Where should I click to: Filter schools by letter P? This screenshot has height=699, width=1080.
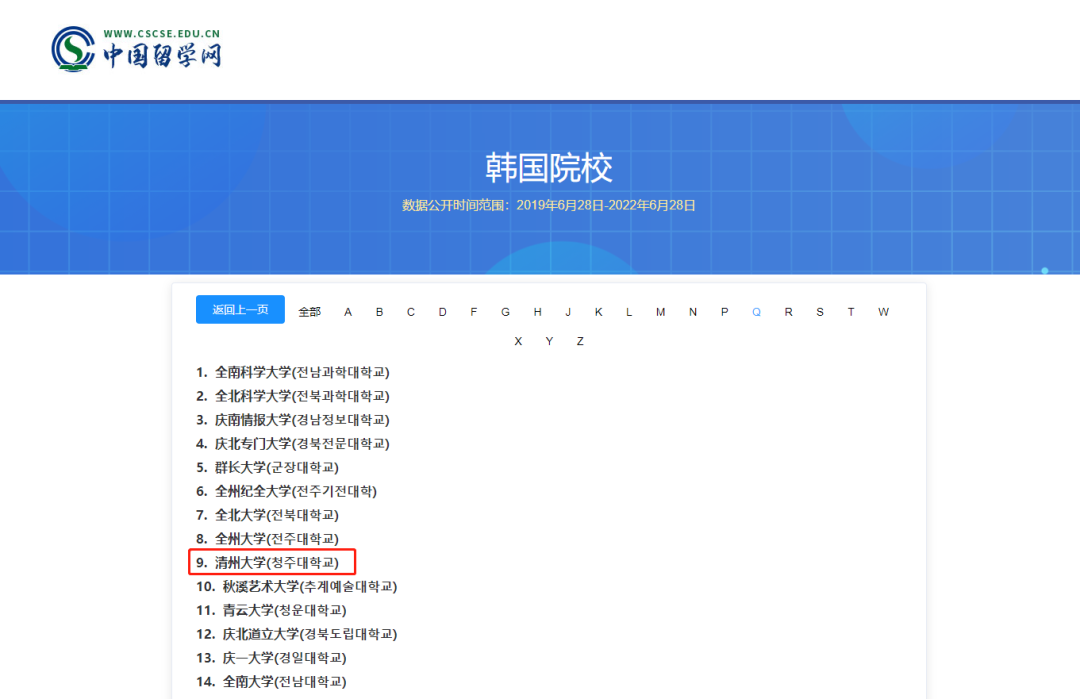725,312
